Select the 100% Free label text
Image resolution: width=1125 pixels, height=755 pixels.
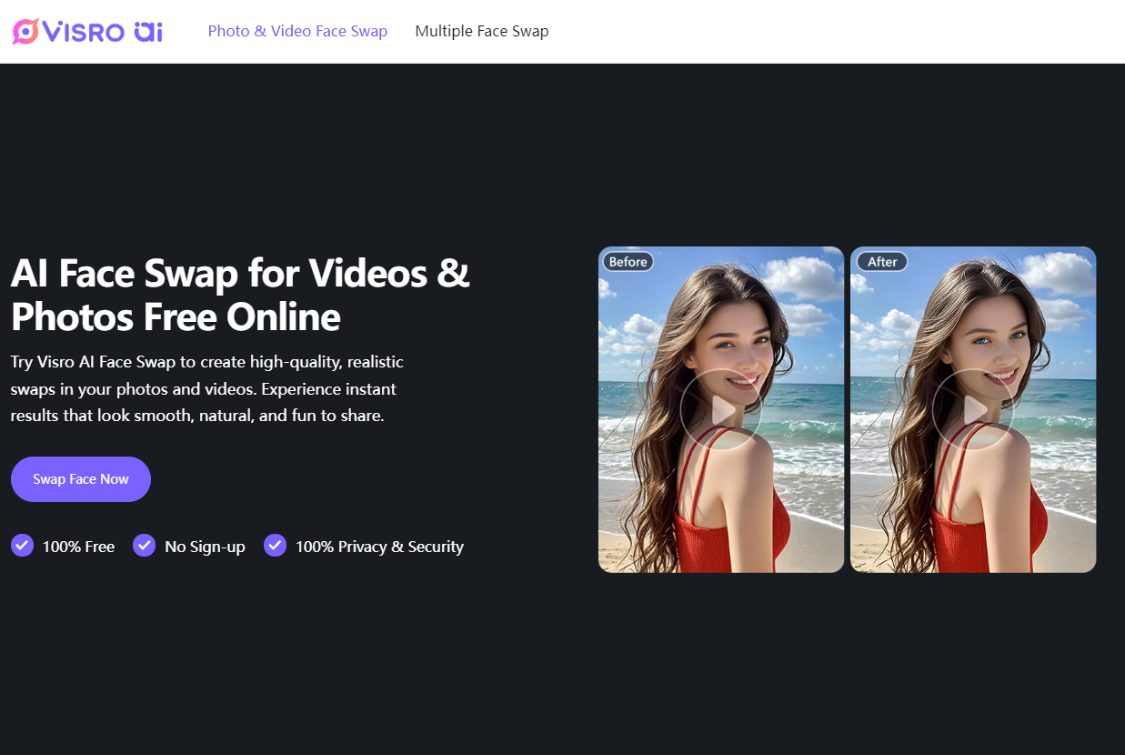pyautogui.click(x=78, y=547)
